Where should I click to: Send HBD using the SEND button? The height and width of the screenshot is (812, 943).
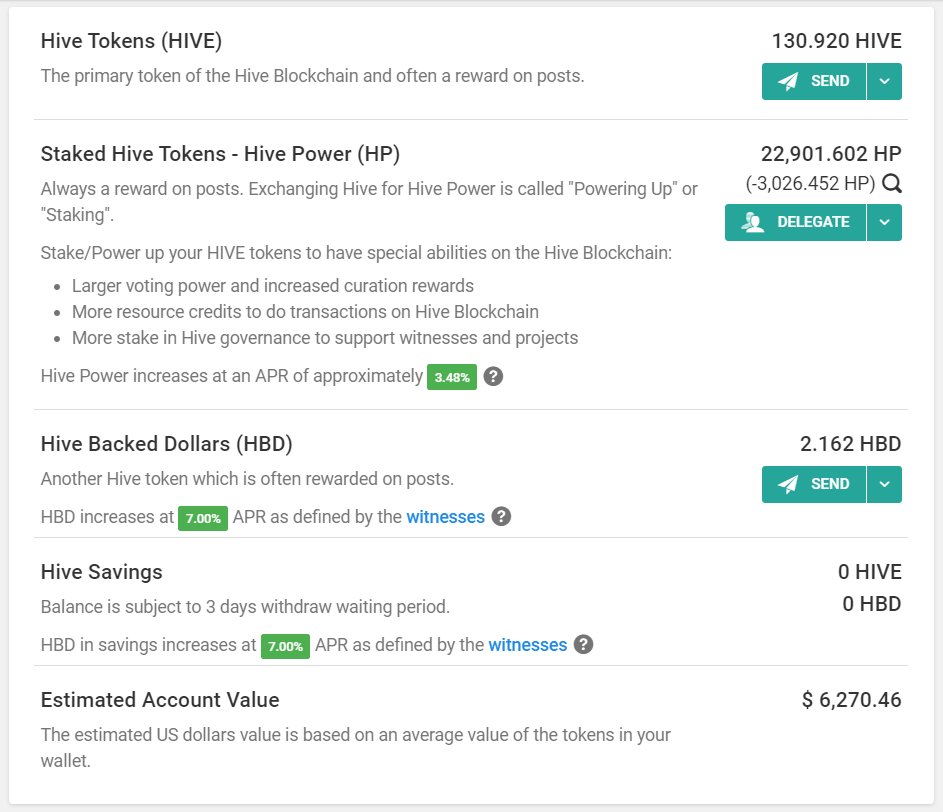(x=814, y=484)
